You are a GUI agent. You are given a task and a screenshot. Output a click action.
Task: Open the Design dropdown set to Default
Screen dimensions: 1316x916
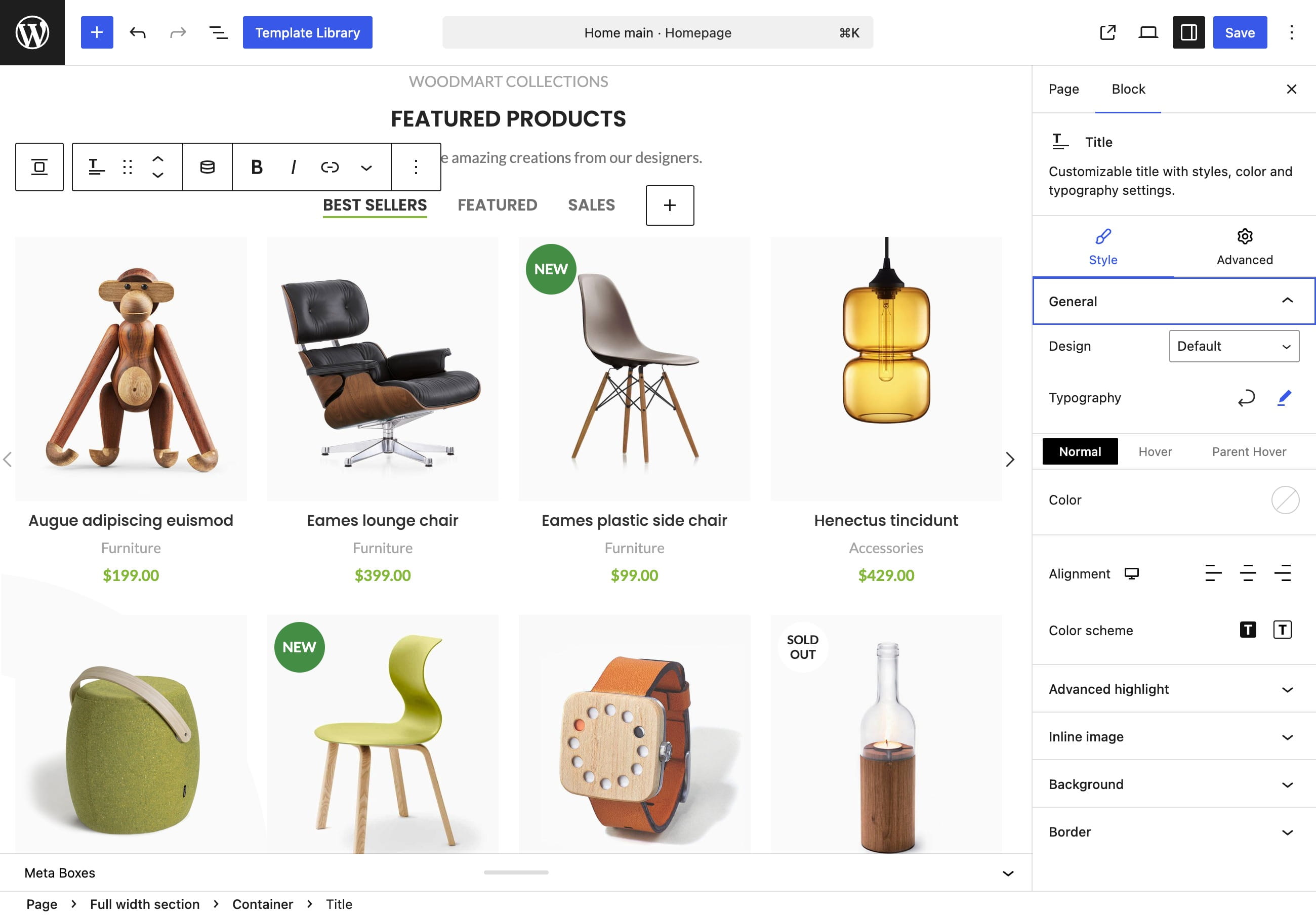pos(1233,346)
